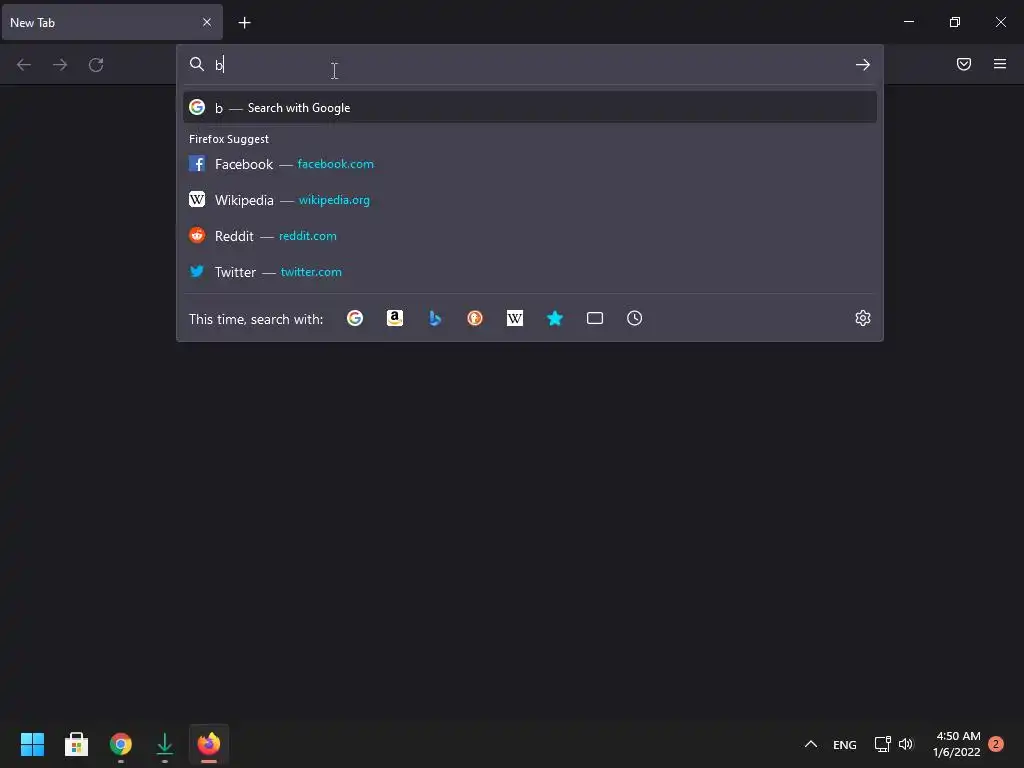This screenshot has height=768, width=1024.
Task: Open the Reddit suggestion
Action: [x=530, y=236]
